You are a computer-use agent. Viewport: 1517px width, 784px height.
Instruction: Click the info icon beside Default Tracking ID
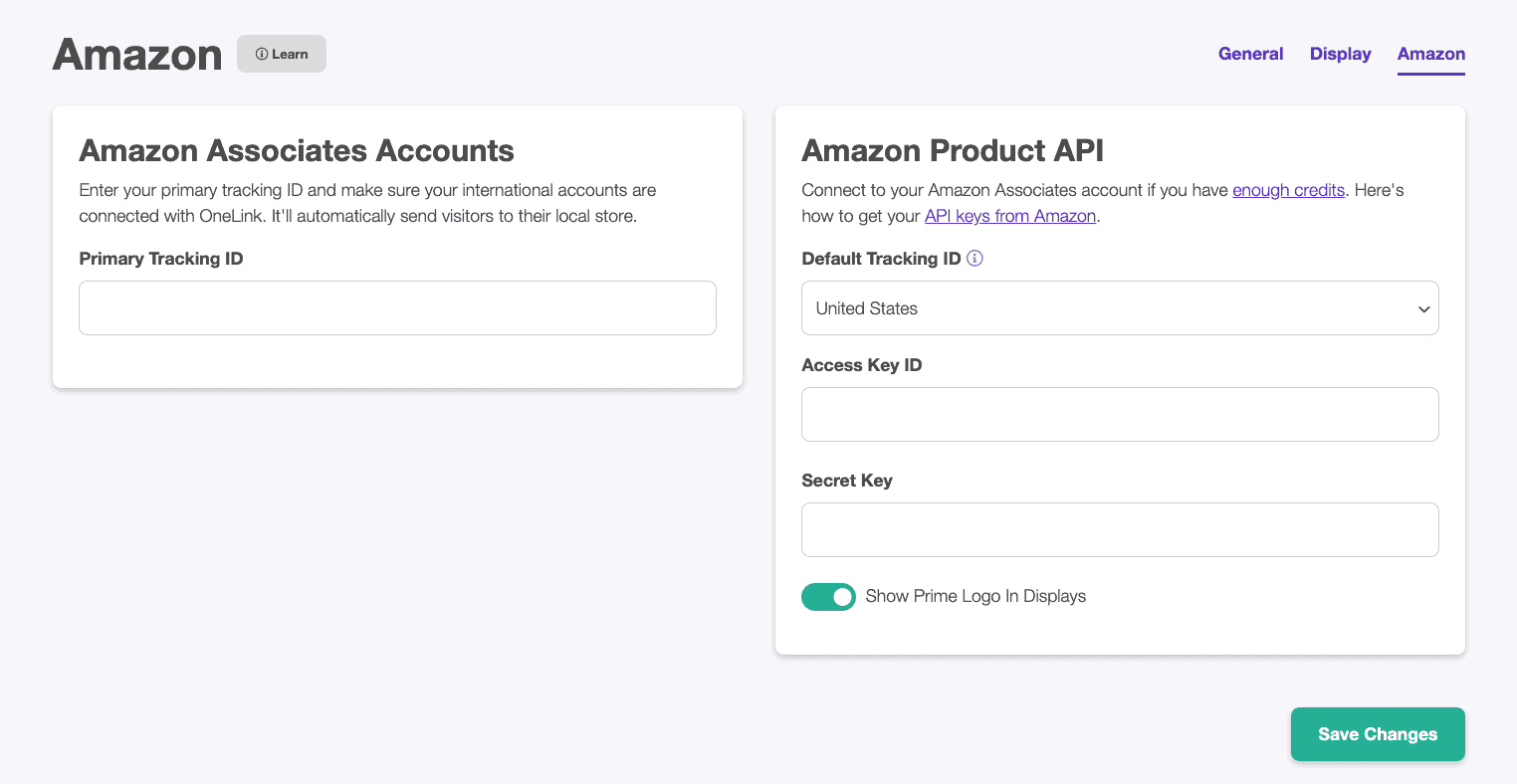coord(975,258)
